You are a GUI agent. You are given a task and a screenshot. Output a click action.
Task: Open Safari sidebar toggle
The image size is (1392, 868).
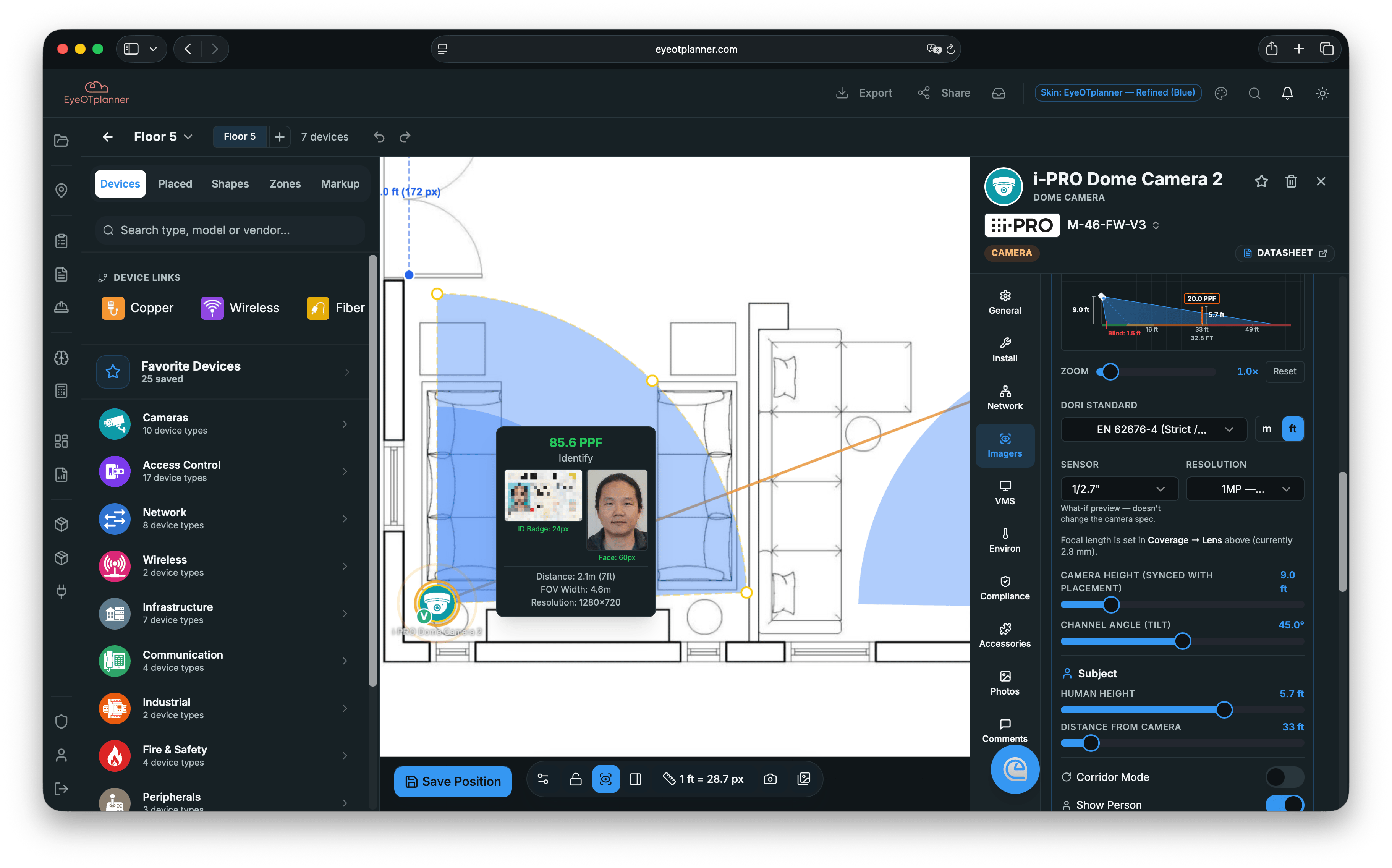(131, 49)
